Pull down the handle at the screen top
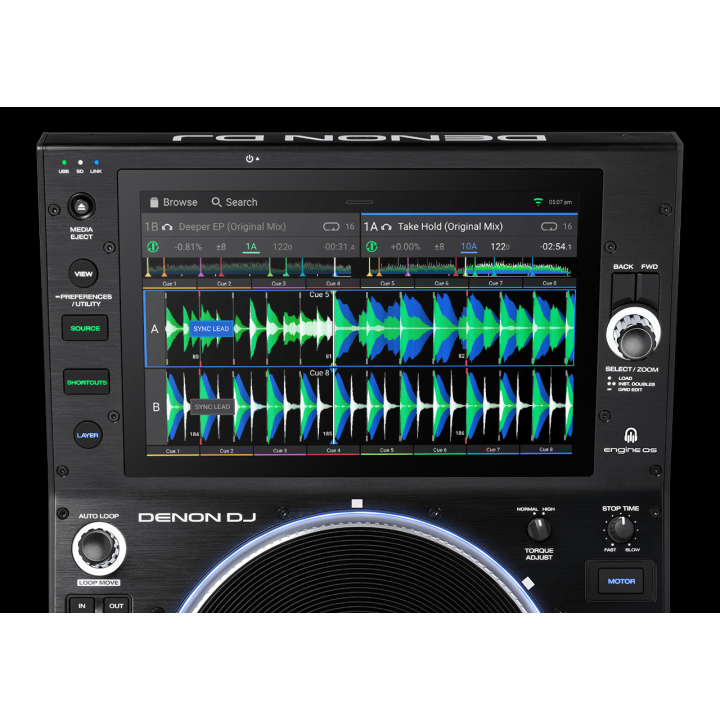Image resolution: width=720 pixels, height=720 pixels. pyautogui.click(x=360, y=202)
